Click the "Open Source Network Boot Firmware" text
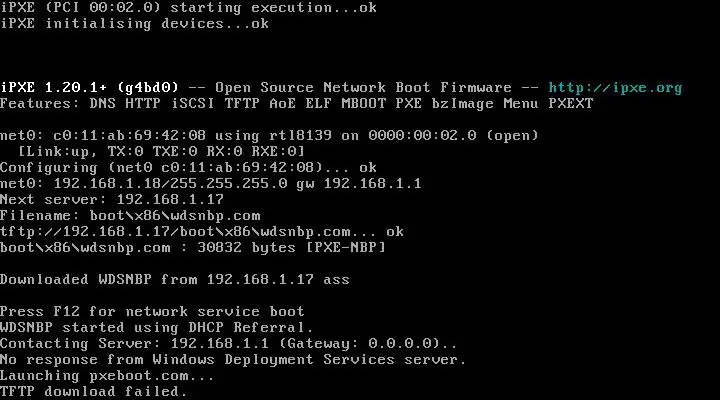 pyautogui.click(x=363, y=87)
